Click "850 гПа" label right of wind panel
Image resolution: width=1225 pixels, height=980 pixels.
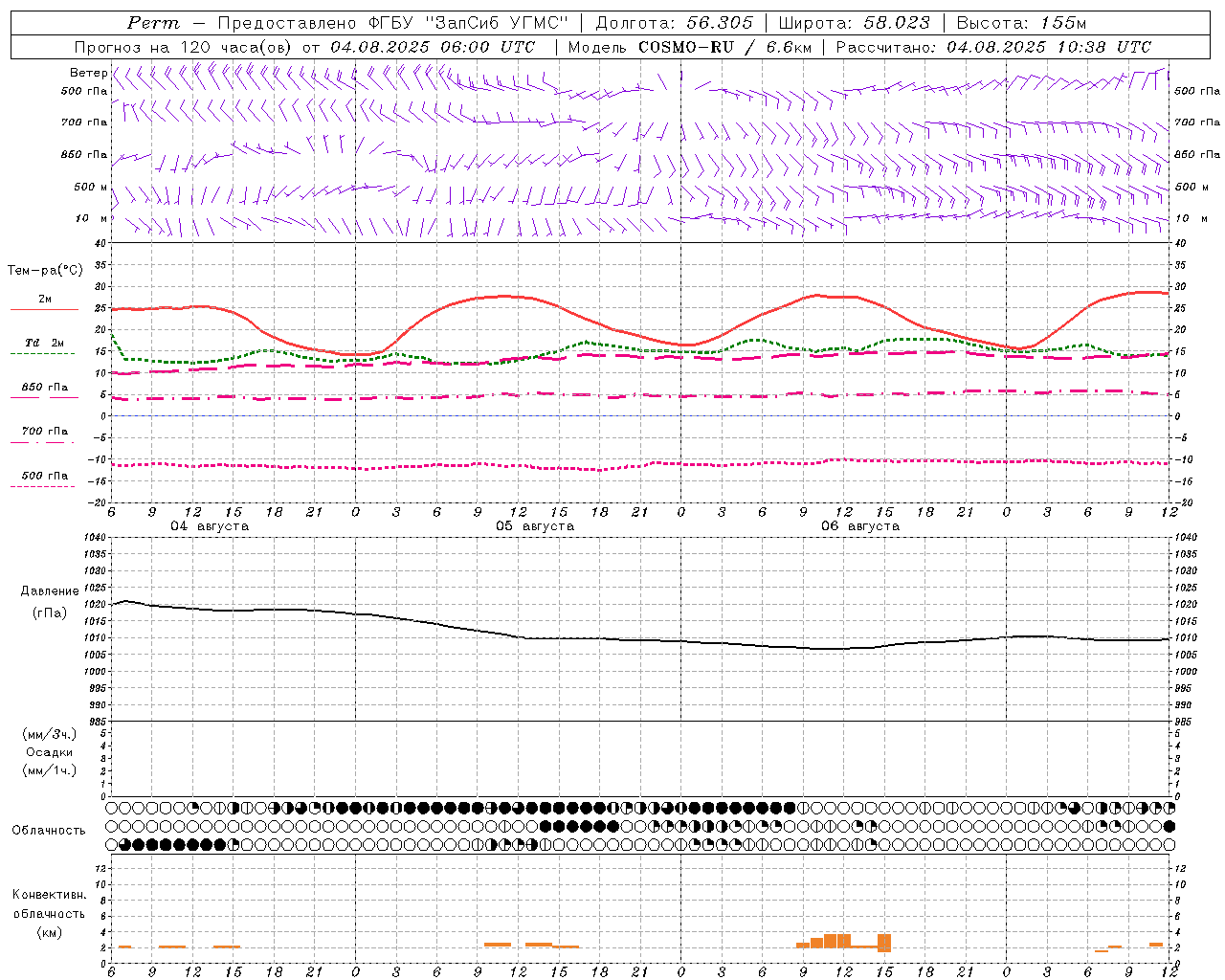(x=1197, y=154)
